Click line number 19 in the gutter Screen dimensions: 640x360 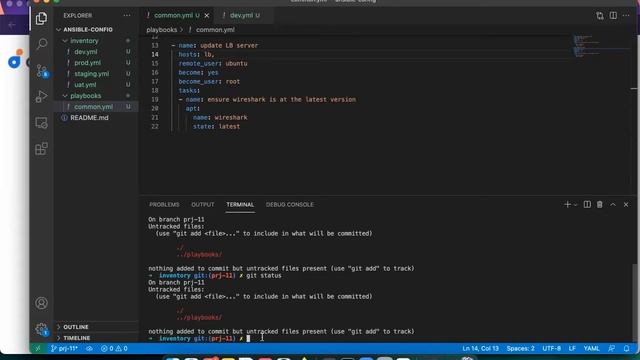155,100
